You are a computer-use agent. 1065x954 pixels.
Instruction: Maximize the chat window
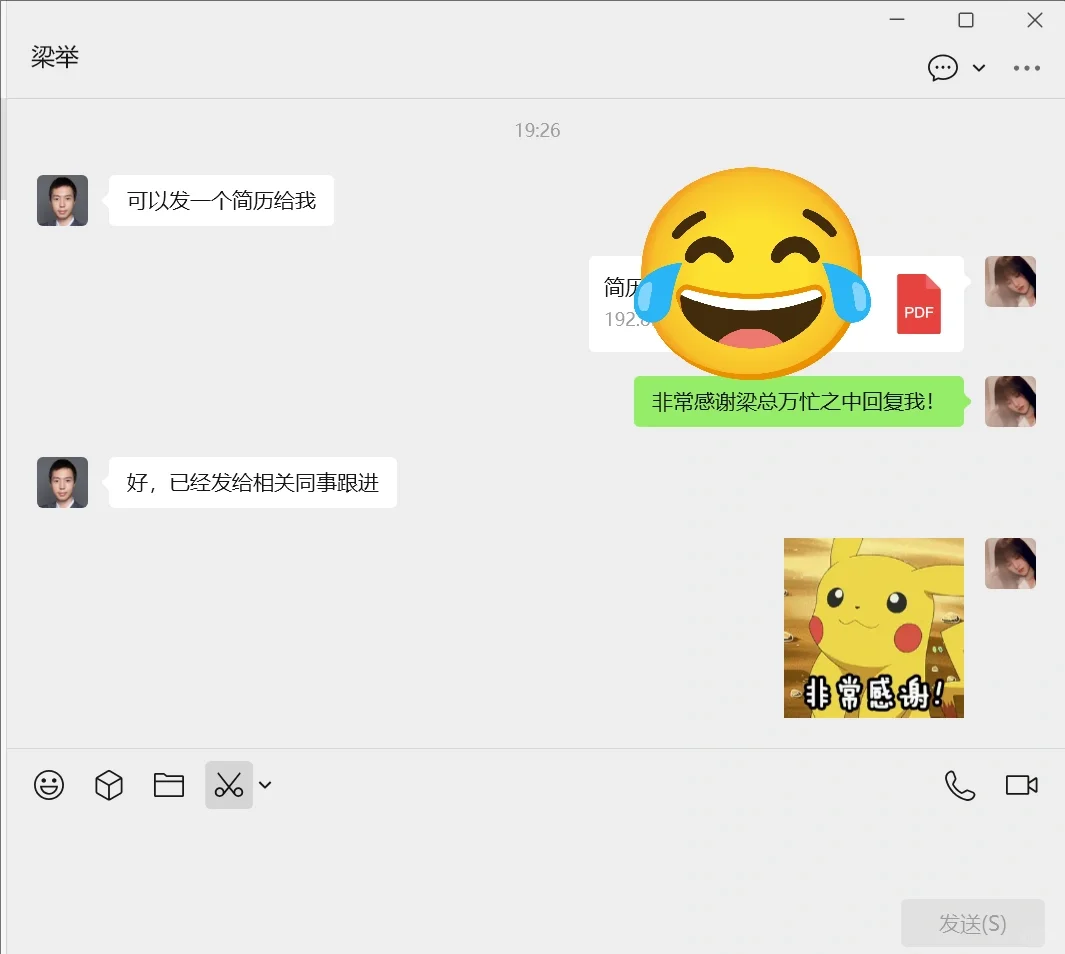[965, 20]
